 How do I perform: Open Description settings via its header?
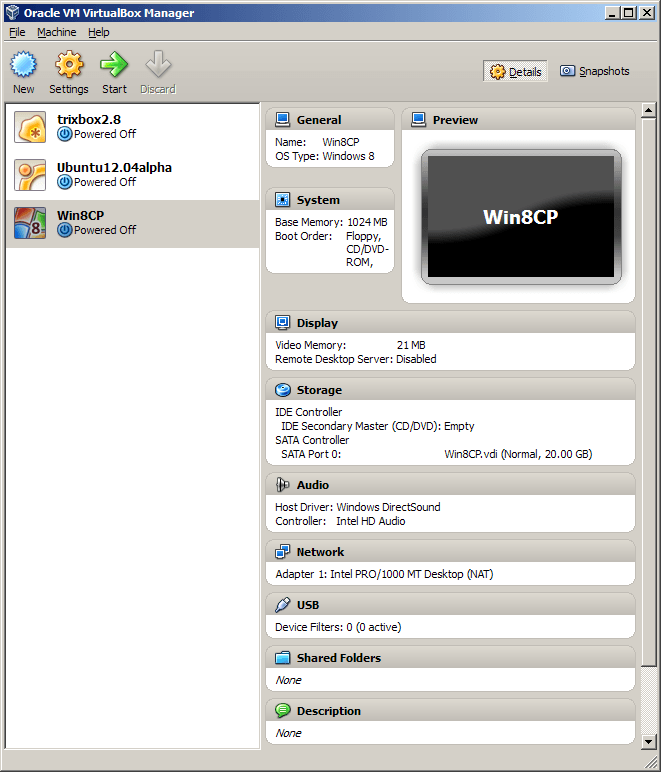coord(329,711)
